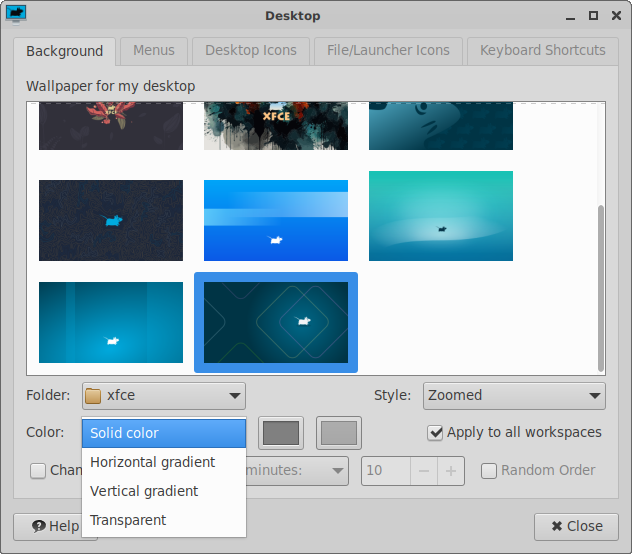Close the Desktop window via title bar X
The image size is (632, 554).
[x=616, y=15]
